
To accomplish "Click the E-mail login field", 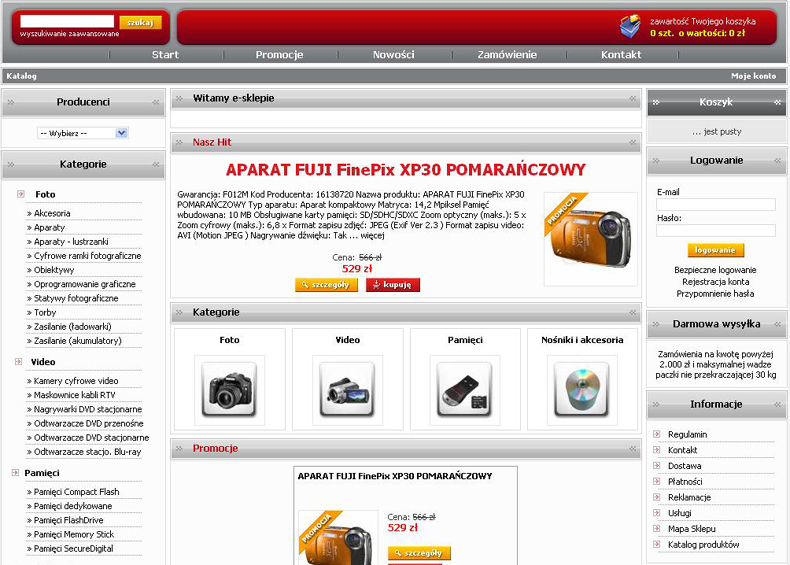I will (715, 204).
